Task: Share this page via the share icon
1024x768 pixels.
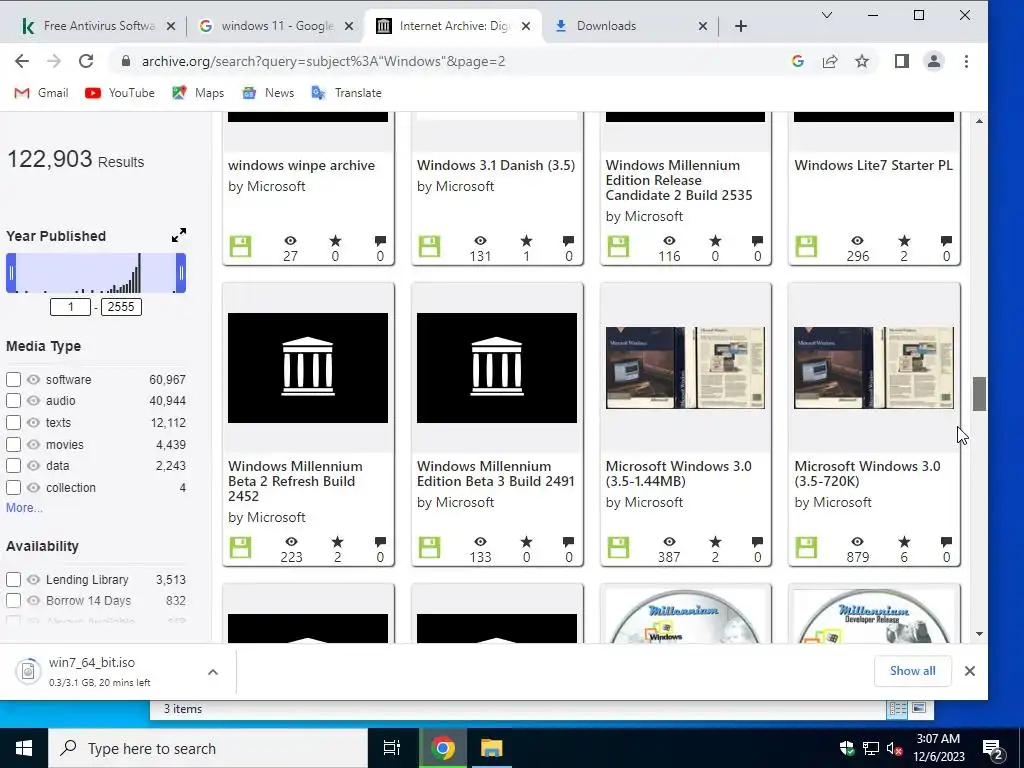Action: click(x=830, y=61)
